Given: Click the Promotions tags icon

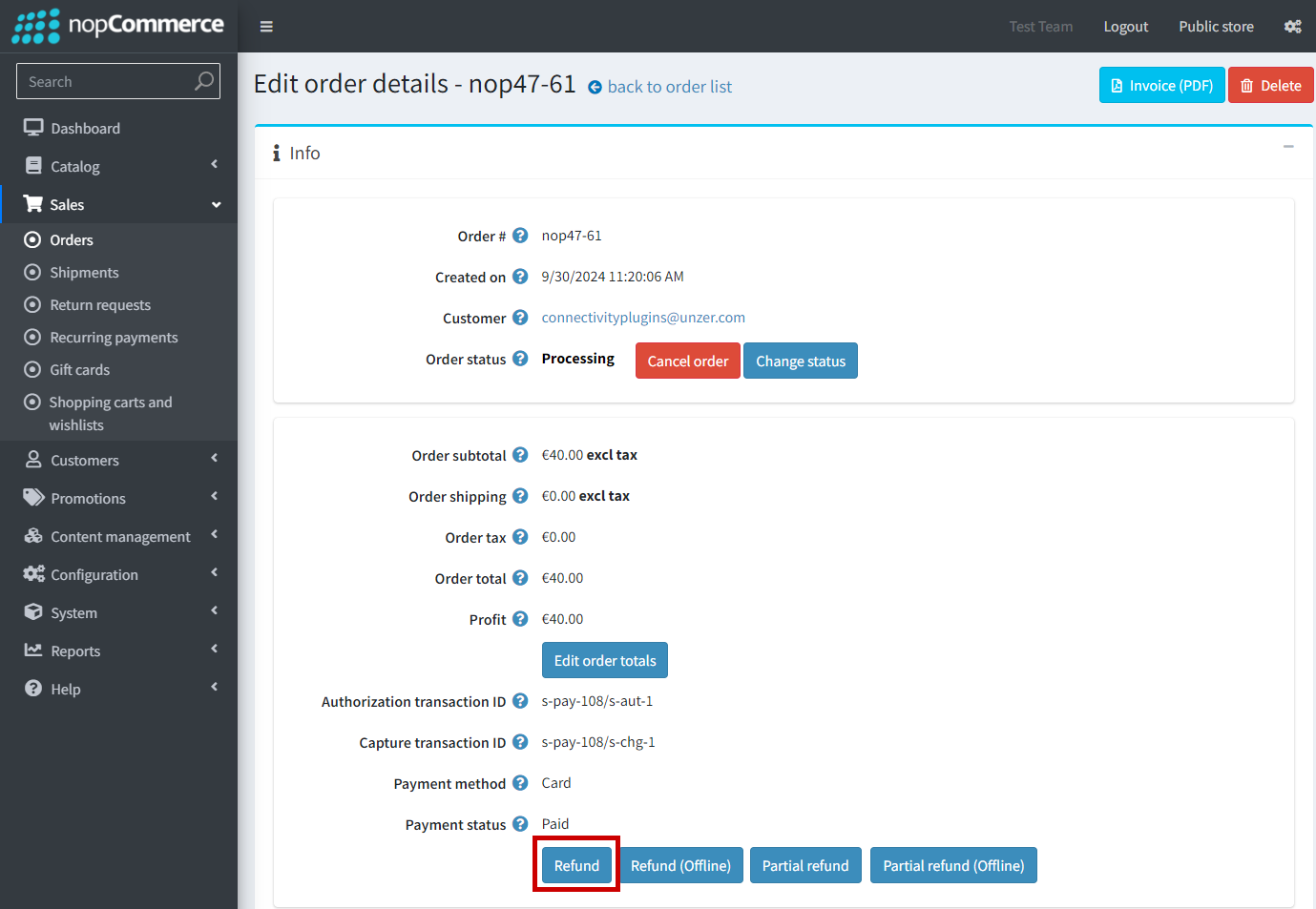Looking at the screenshot, I should pyautogui.click(x=33, y=498).
